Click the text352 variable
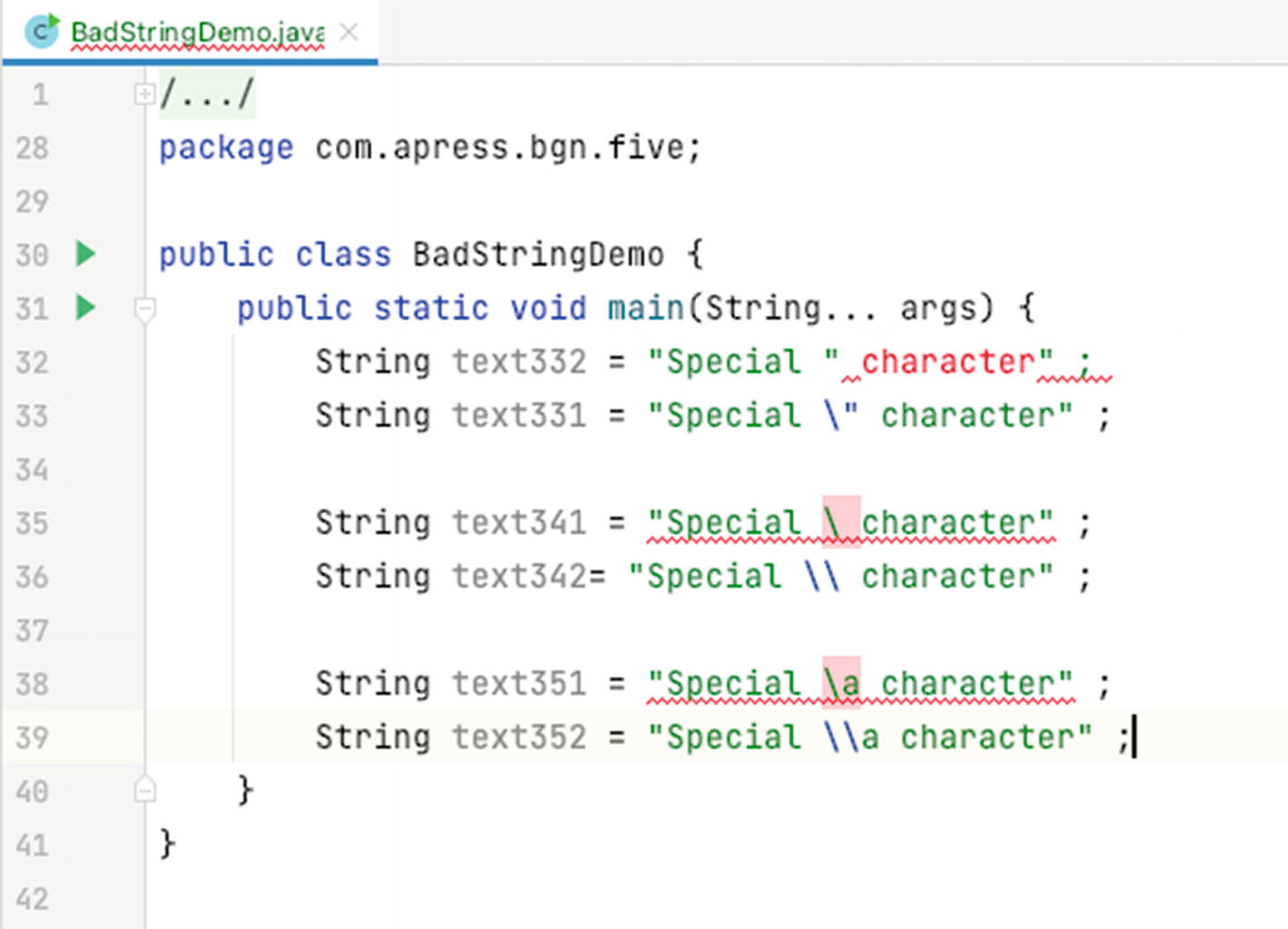1288x929 pixels. tap(520, 737)
